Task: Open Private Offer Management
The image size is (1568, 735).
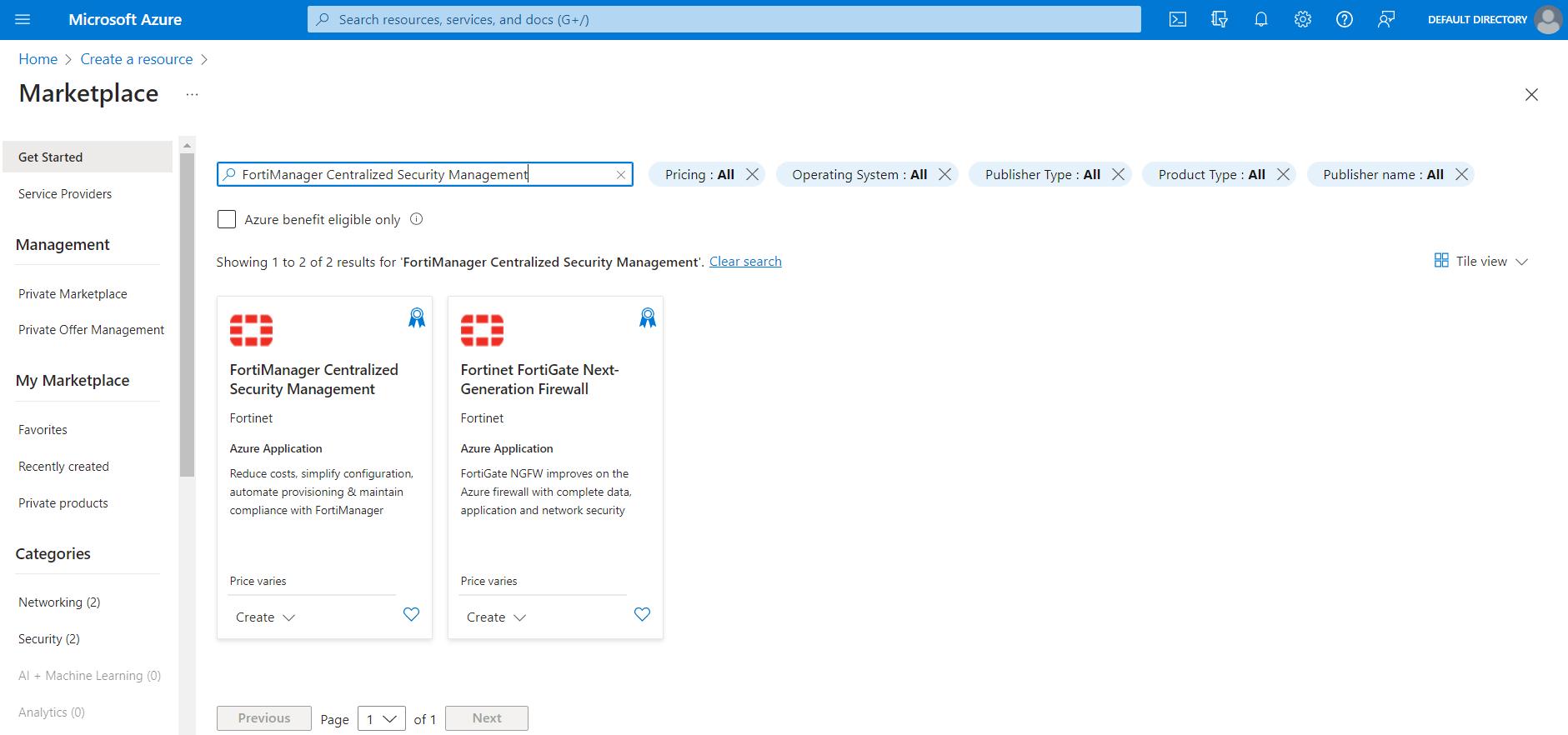Action: tap(91, 330)
